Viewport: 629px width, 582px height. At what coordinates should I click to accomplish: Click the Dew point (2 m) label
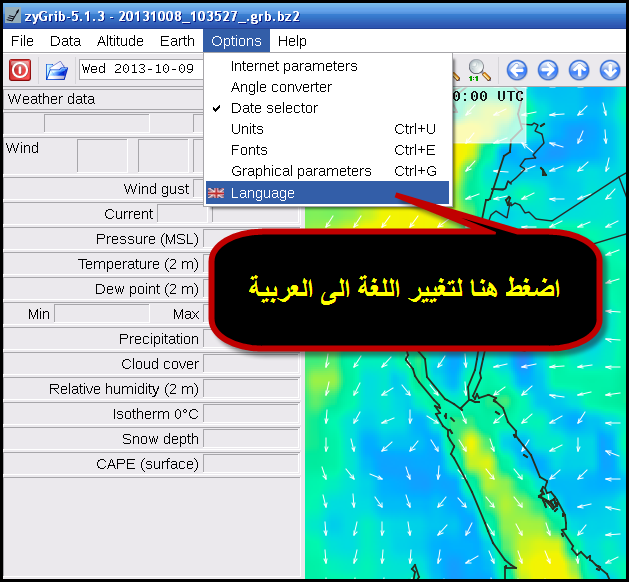coord(147,289)
